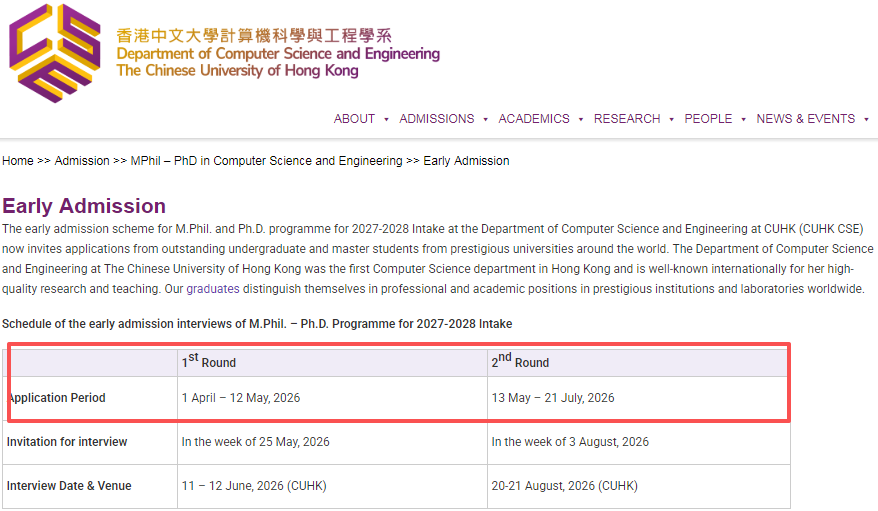Expand the dropdown arrow beside ABOUT

click(386, 119)
